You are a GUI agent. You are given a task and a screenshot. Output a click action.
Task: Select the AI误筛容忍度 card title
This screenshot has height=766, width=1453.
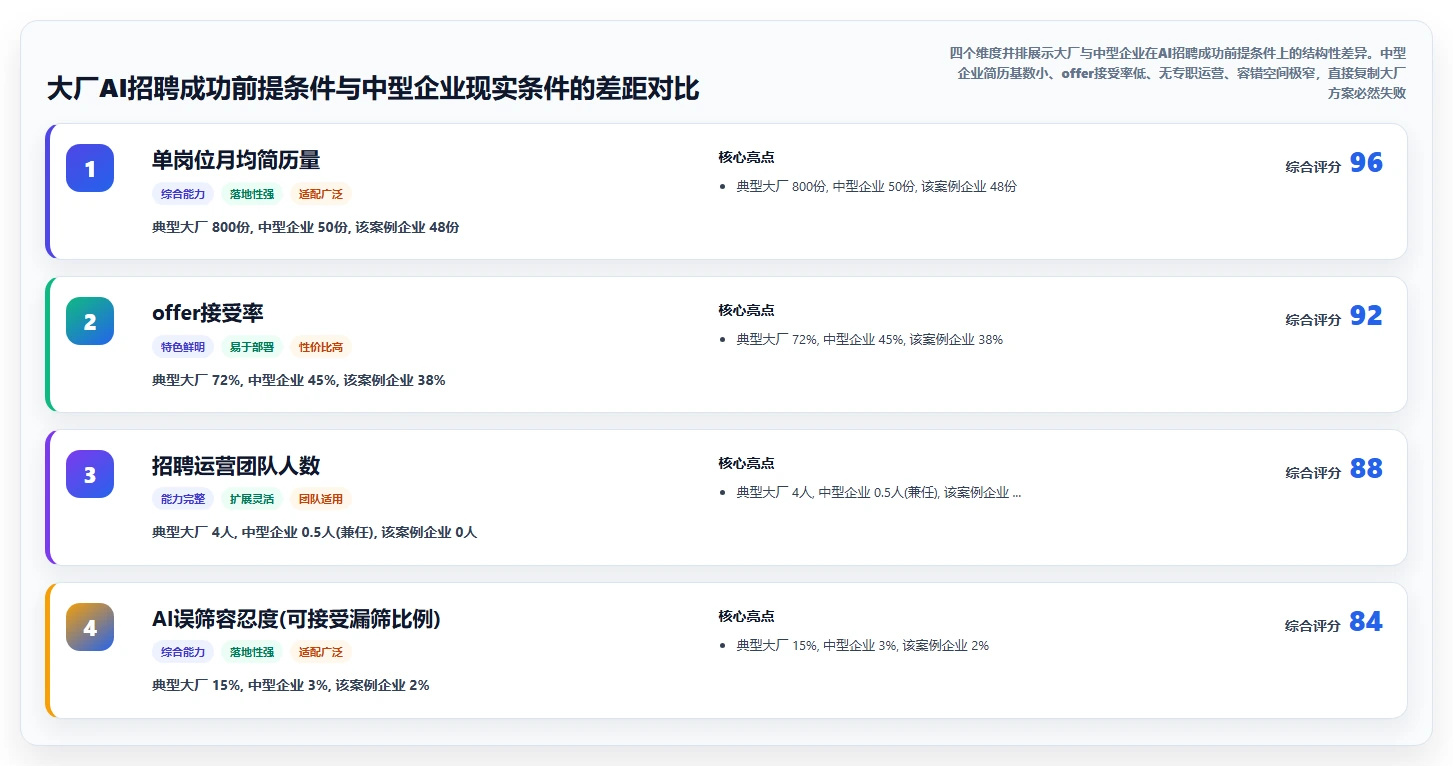296,619
